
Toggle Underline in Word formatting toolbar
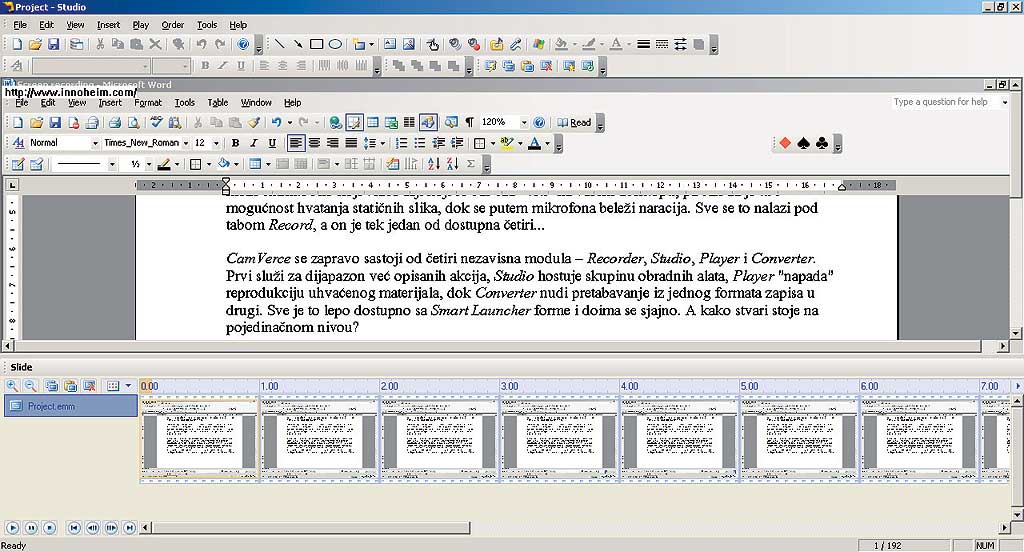click(x=272, y=143)
